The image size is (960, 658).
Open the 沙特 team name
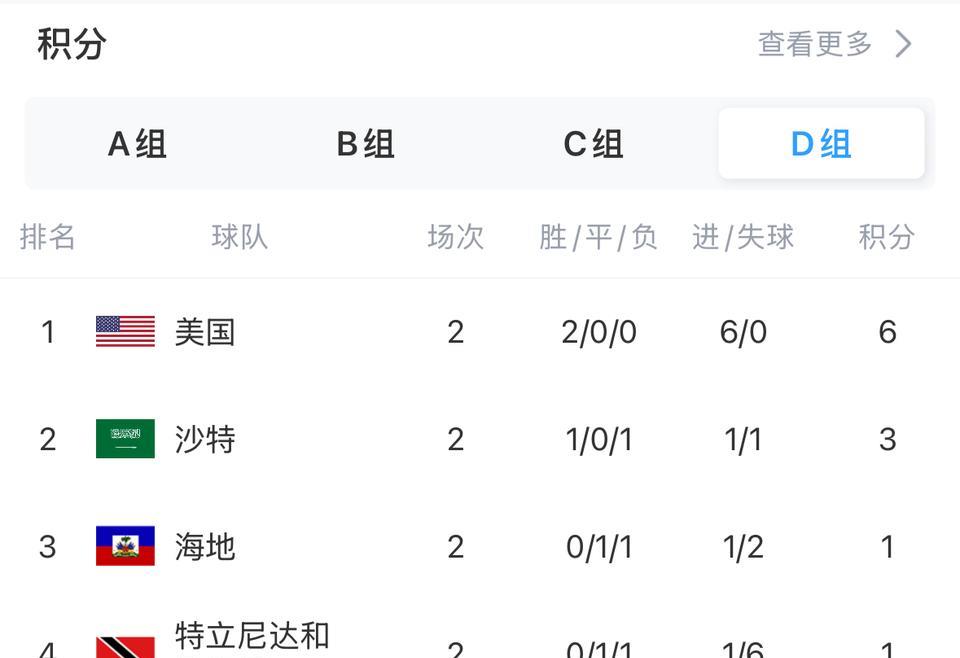205,439
